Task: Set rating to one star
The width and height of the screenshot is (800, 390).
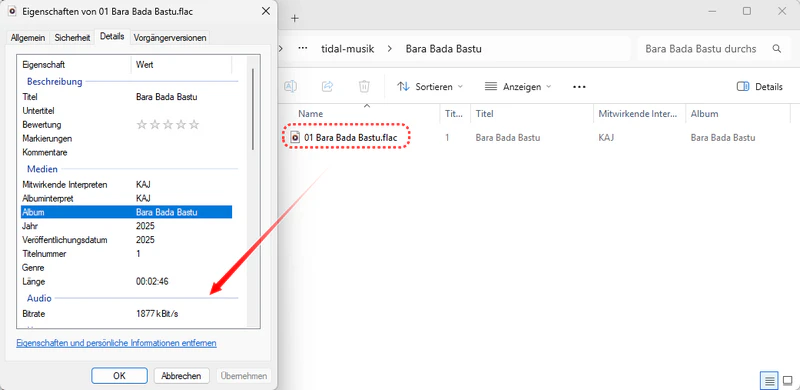Action: point(142,125)
